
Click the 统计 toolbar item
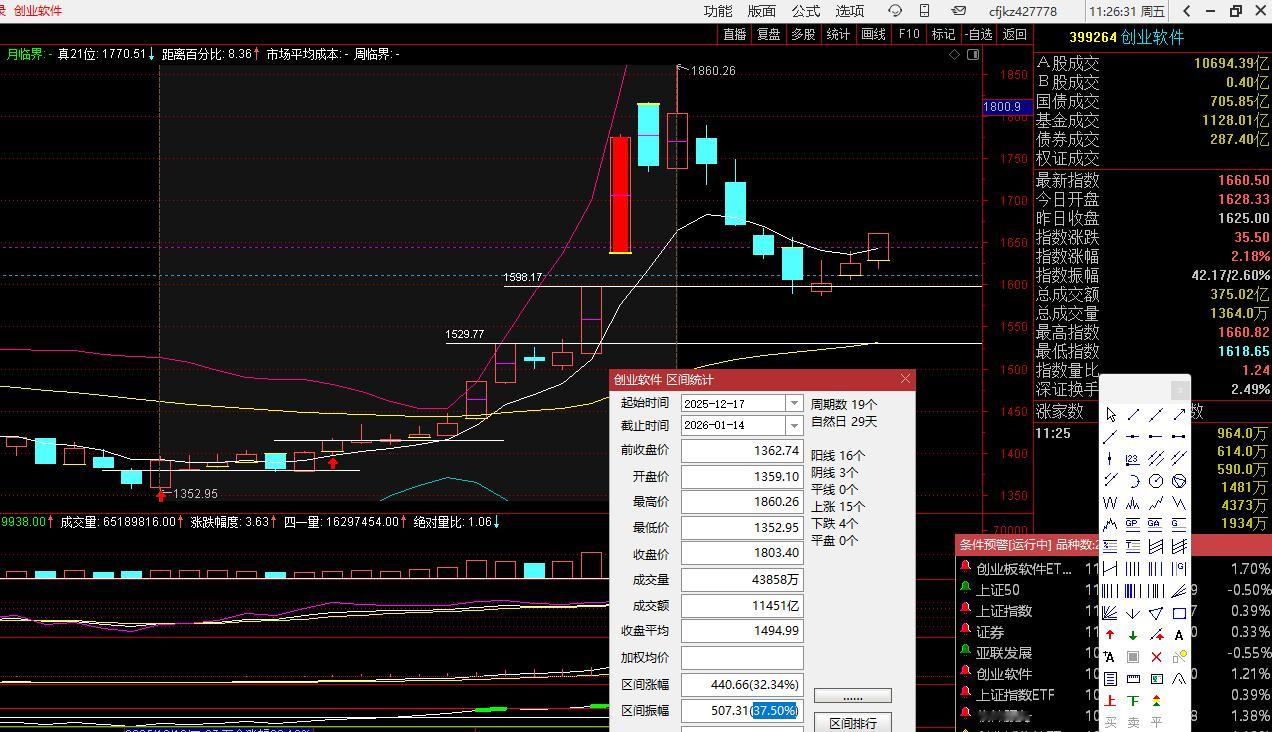point(838,34)
